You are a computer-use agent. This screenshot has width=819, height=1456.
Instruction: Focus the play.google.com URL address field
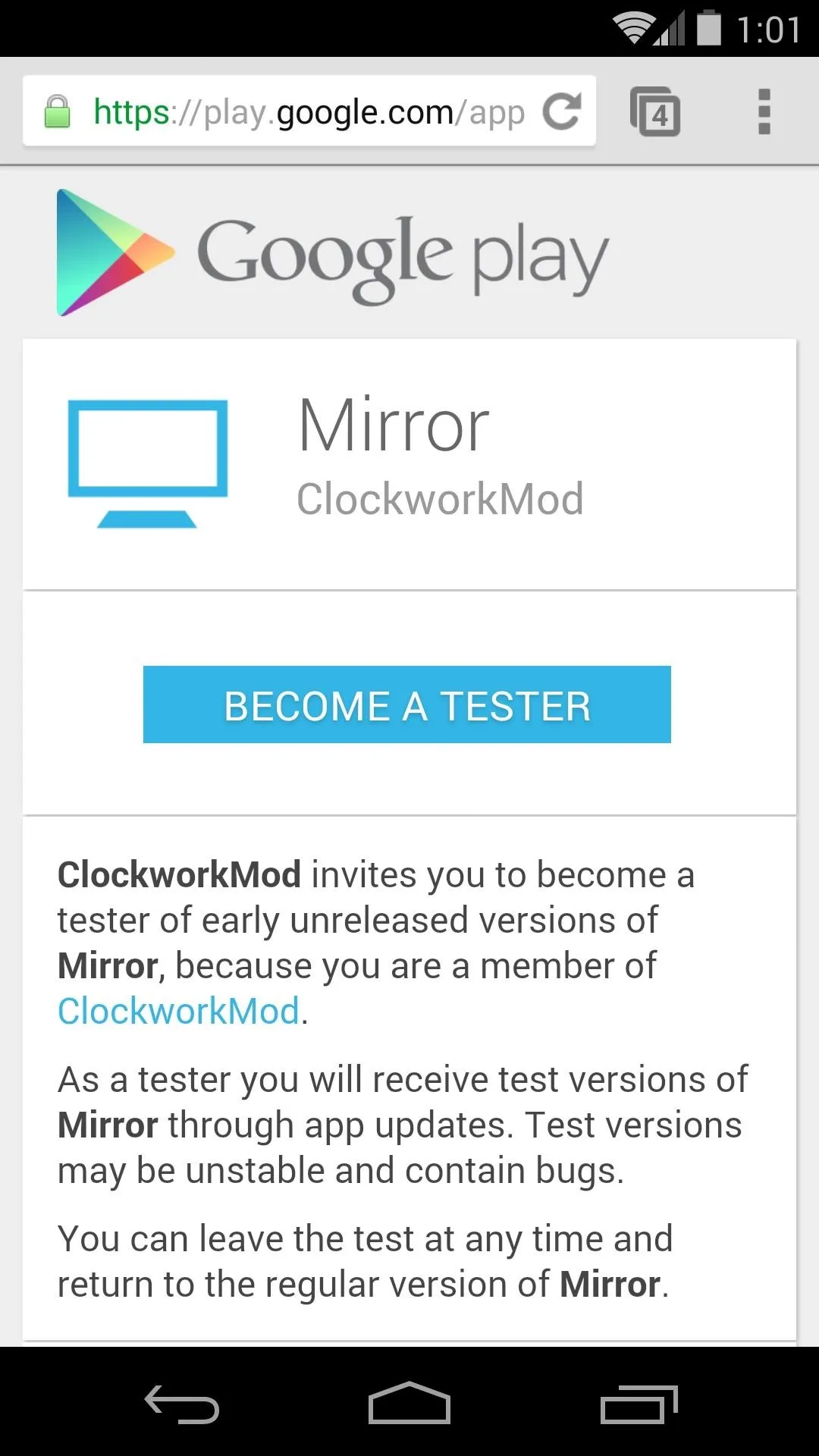pos(309,111)
